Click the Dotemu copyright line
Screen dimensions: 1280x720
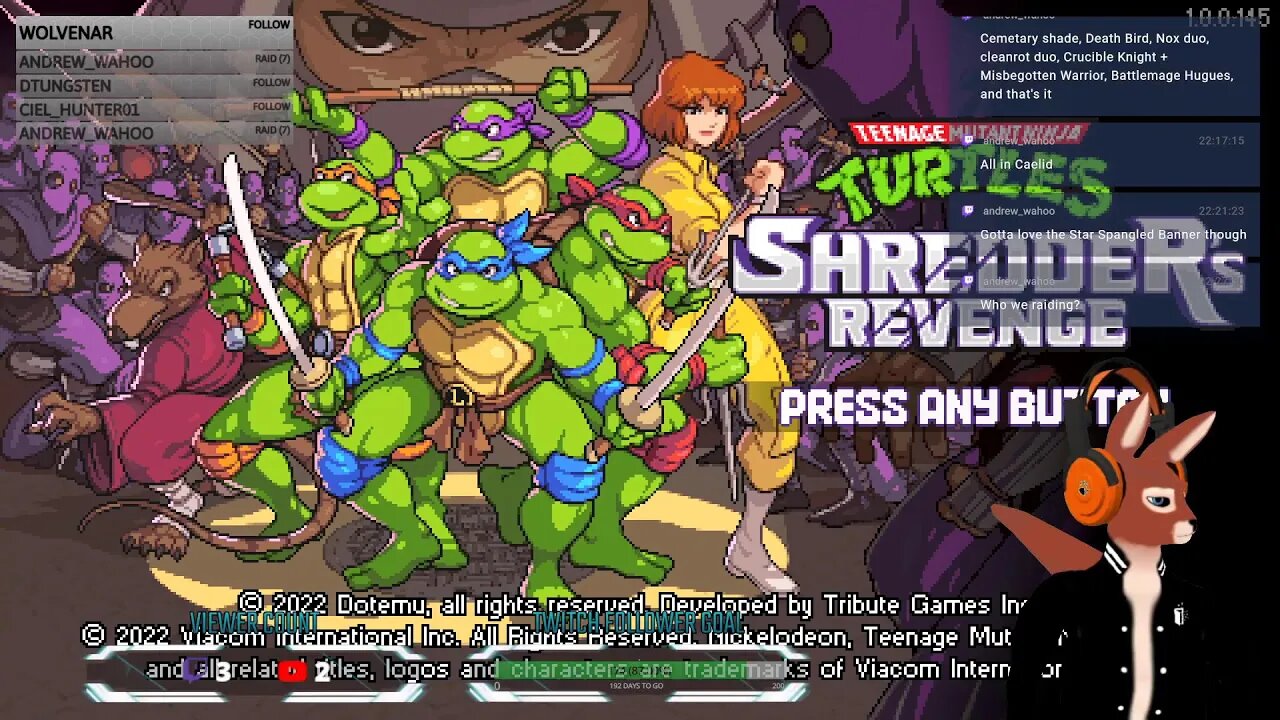click(635, 604)
